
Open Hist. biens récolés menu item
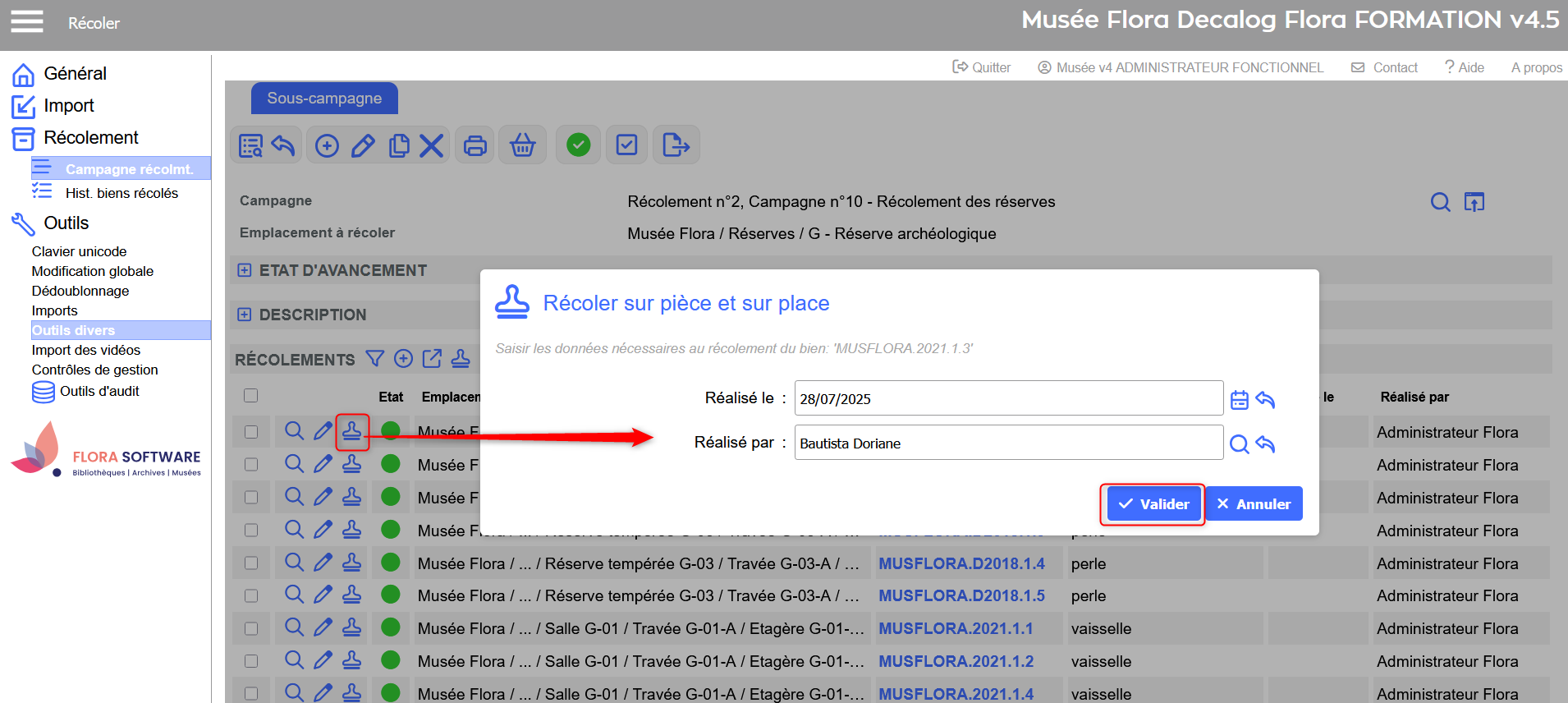point(121,193)
